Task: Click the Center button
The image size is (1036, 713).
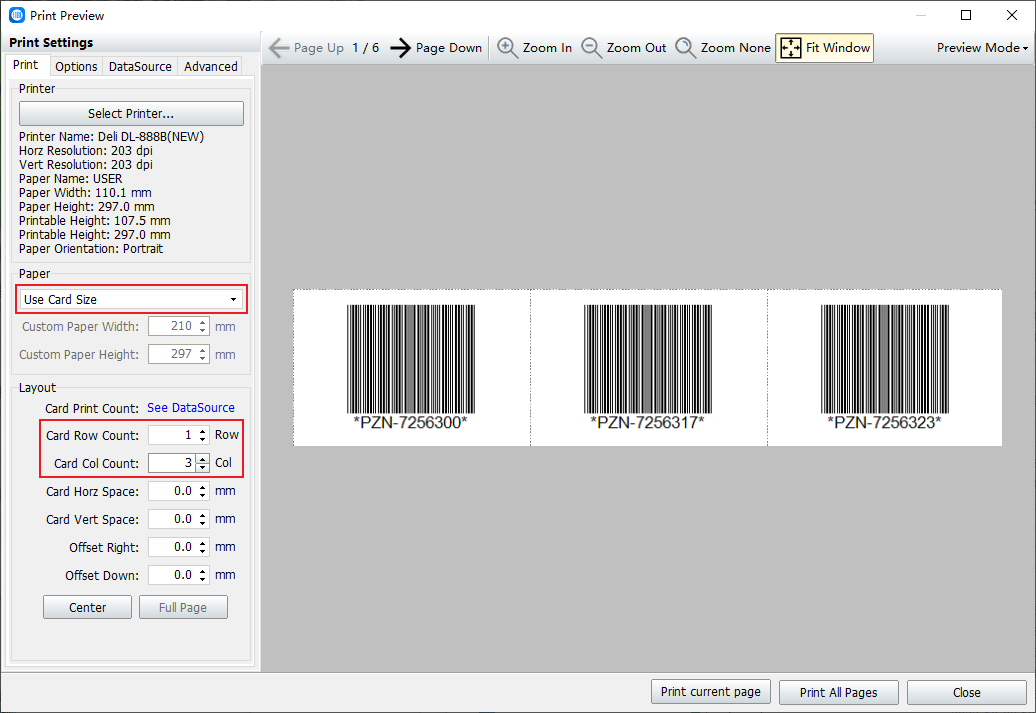Action: pyautogui.click(x=87, y=607)
